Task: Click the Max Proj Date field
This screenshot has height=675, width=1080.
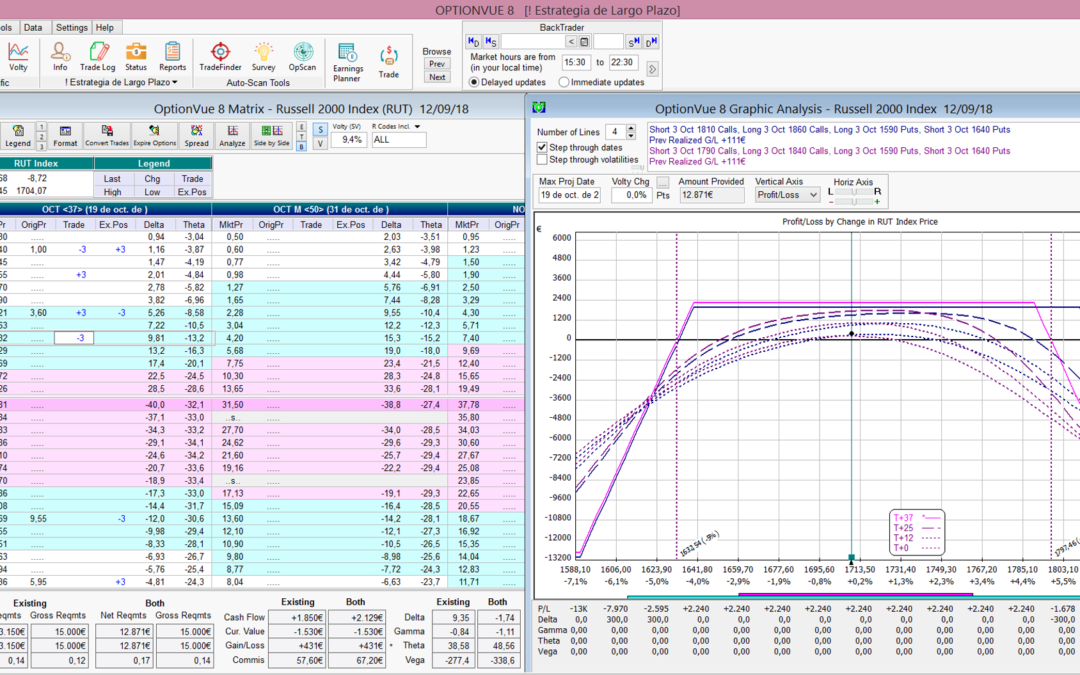Action: pos(570,195)
